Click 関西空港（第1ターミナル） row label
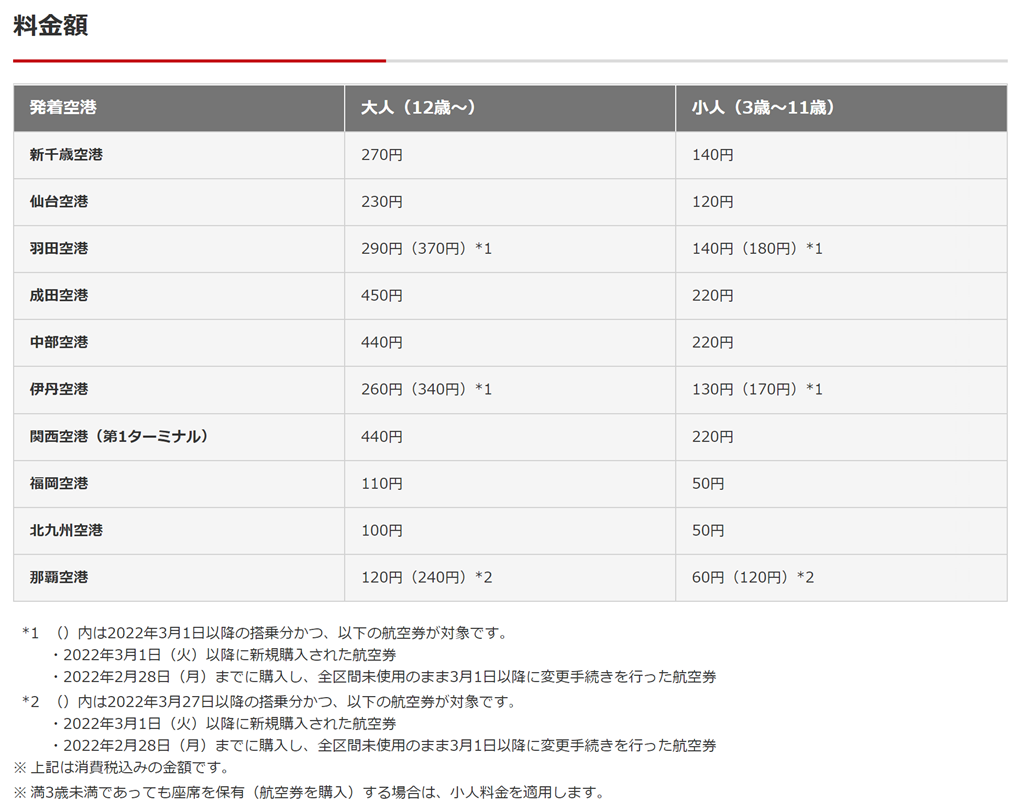The height and width of the screenshot is (805, 1023). tap(119, 437)
